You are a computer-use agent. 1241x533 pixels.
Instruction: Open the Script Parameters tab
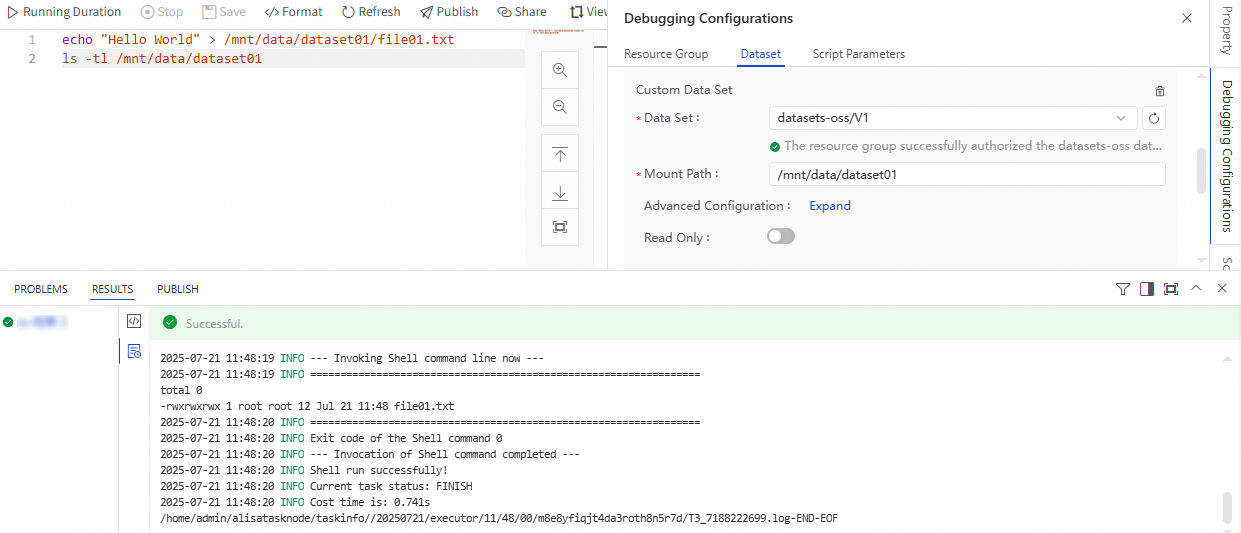coord(858,54)
